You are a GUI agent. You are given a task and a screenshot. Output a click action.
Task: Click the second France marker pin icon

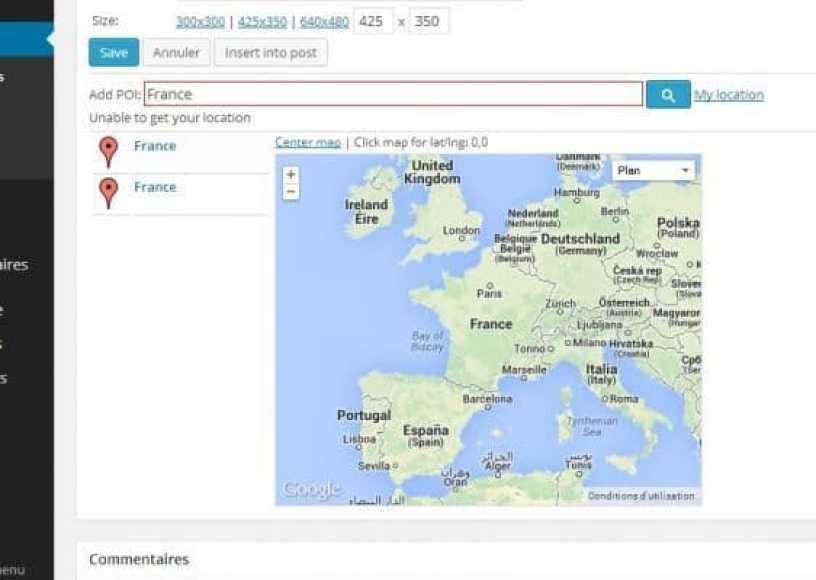pos(108,193)
